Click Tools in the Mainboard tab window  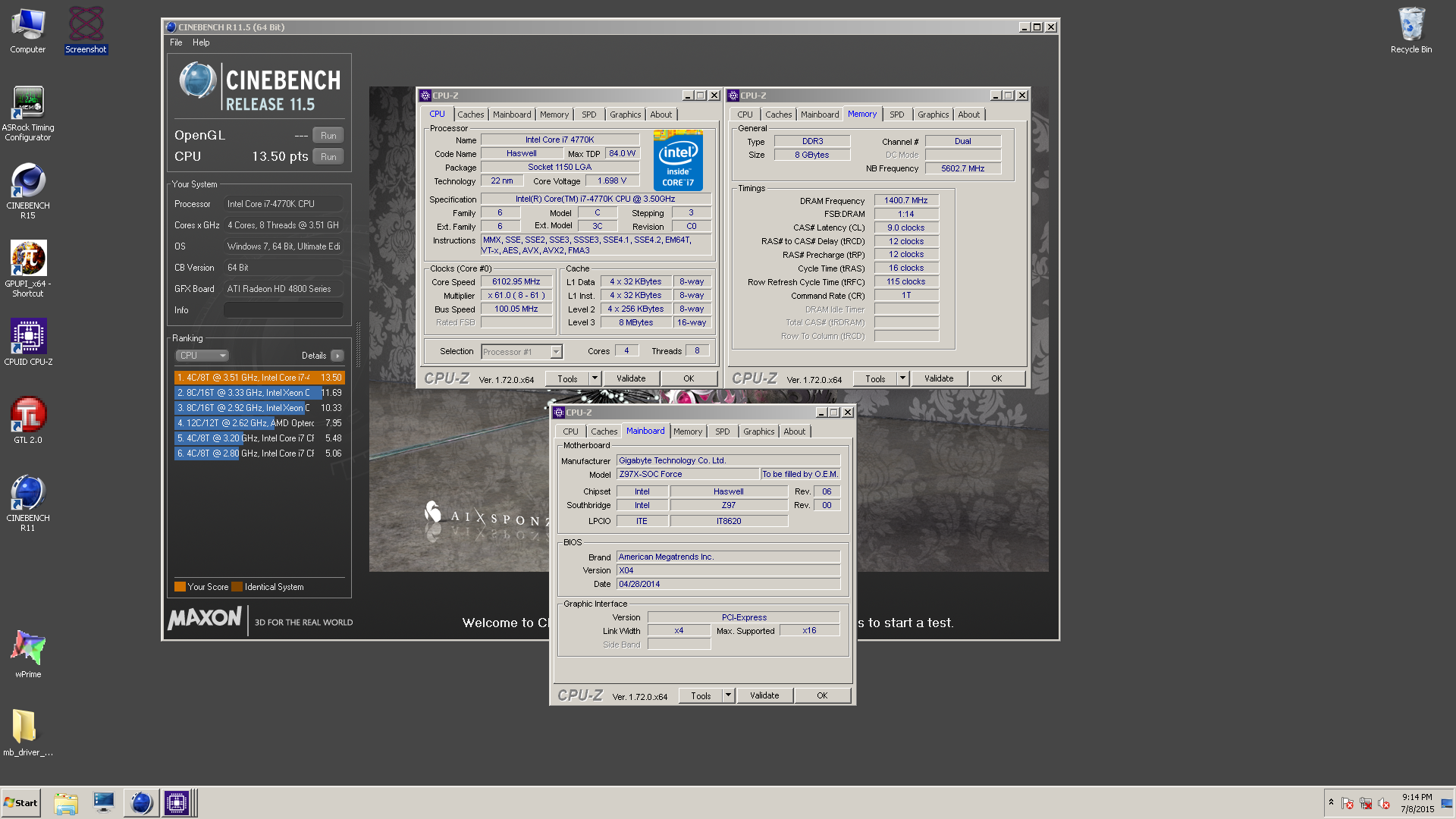701,696
